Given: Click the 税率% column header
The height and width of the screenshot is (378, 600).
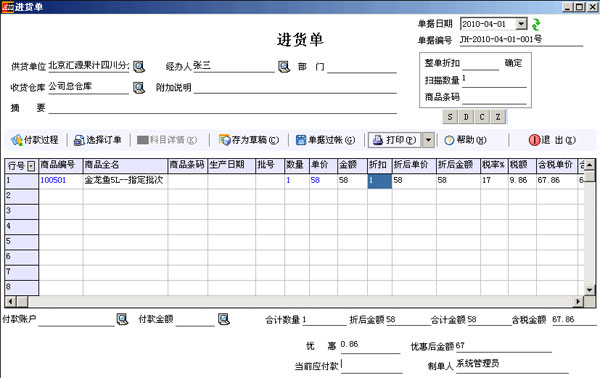Looking at the screenshot, I should click(494, 165).
